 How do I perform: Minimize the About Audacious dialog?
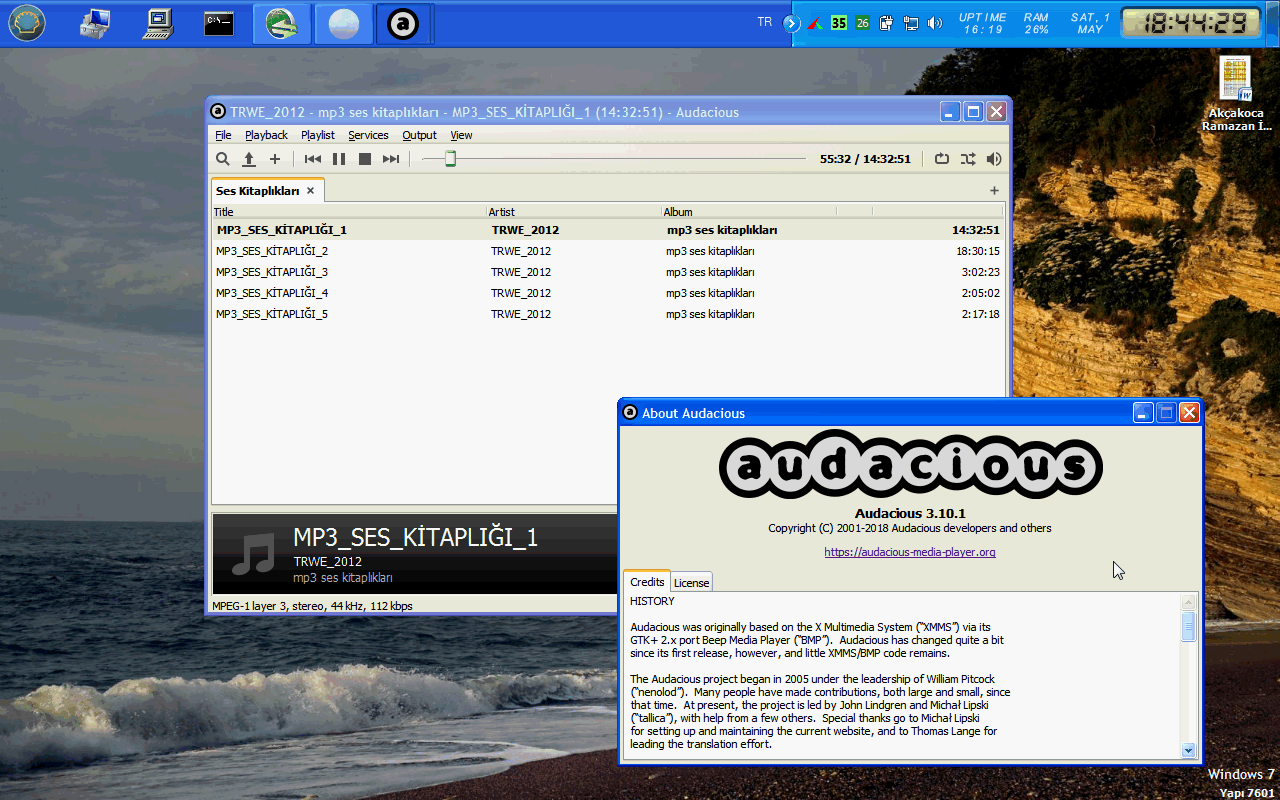(1143, 412)
